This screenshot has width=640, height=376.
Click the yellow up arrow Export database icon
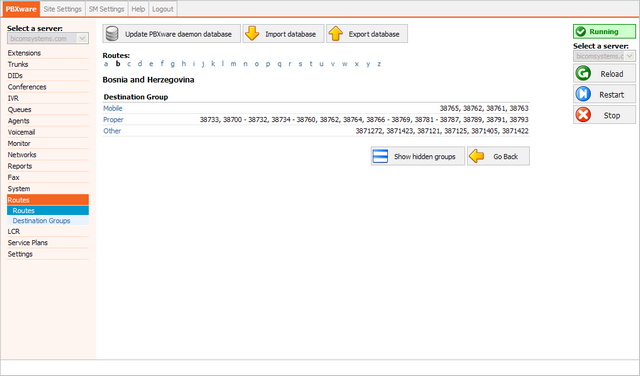(336, 33)
